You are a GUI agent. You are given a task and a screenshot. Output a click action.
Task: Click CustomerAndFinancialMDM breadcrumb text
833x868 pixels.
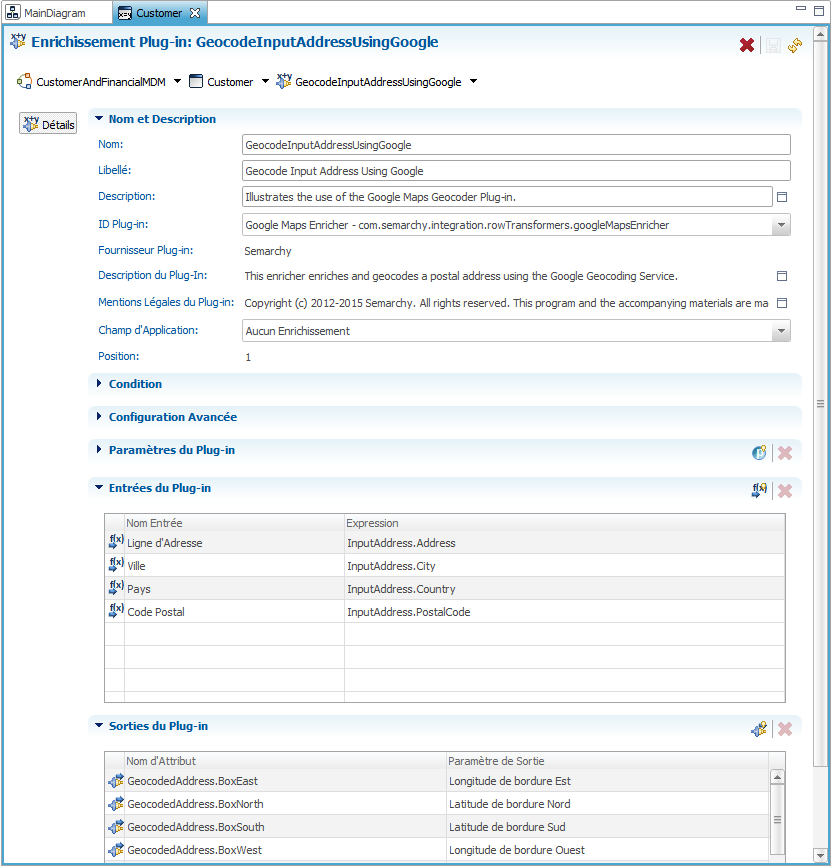[101, 82]
